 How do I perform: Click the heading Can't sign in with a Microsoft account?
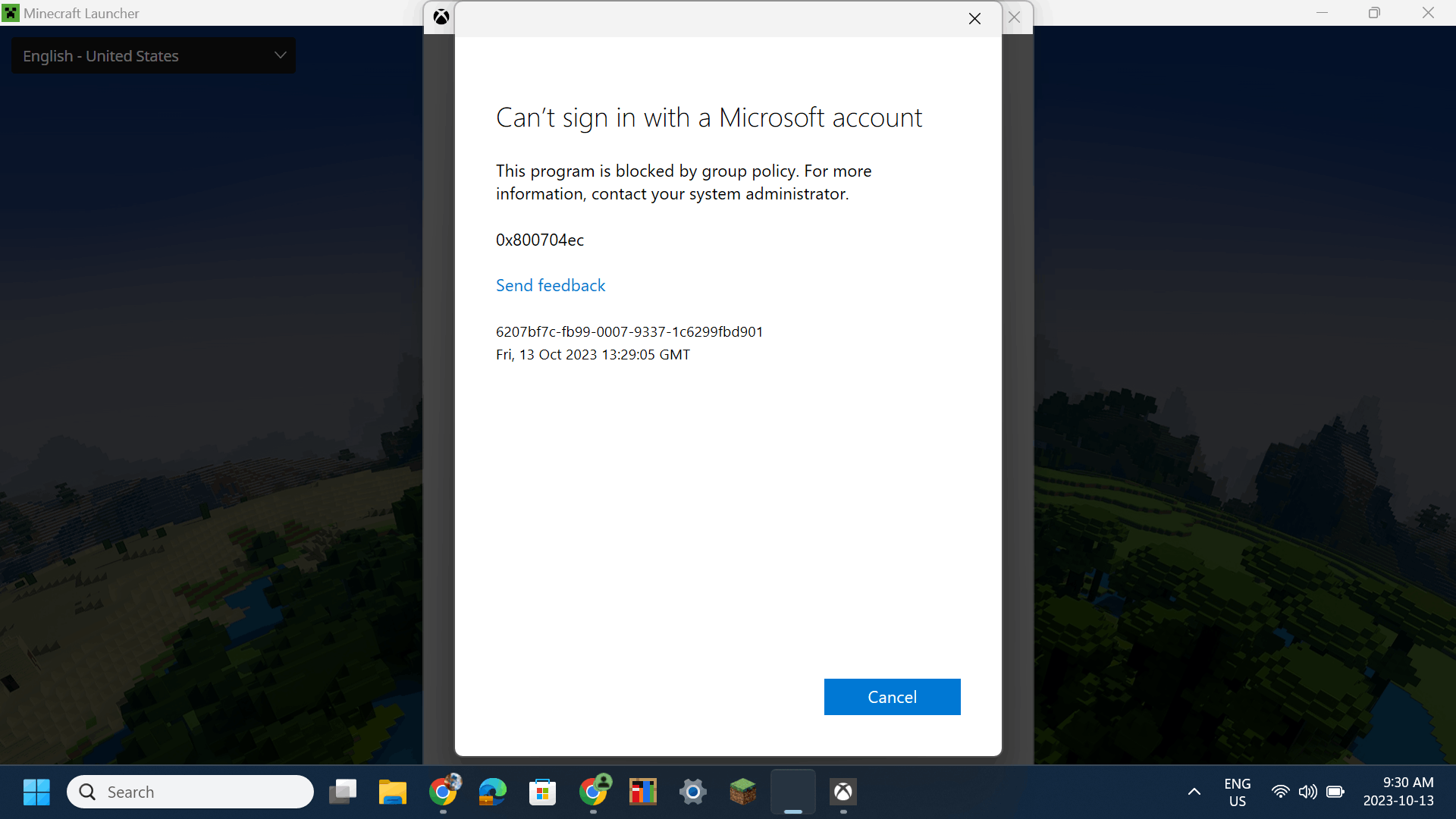[709, 118]
